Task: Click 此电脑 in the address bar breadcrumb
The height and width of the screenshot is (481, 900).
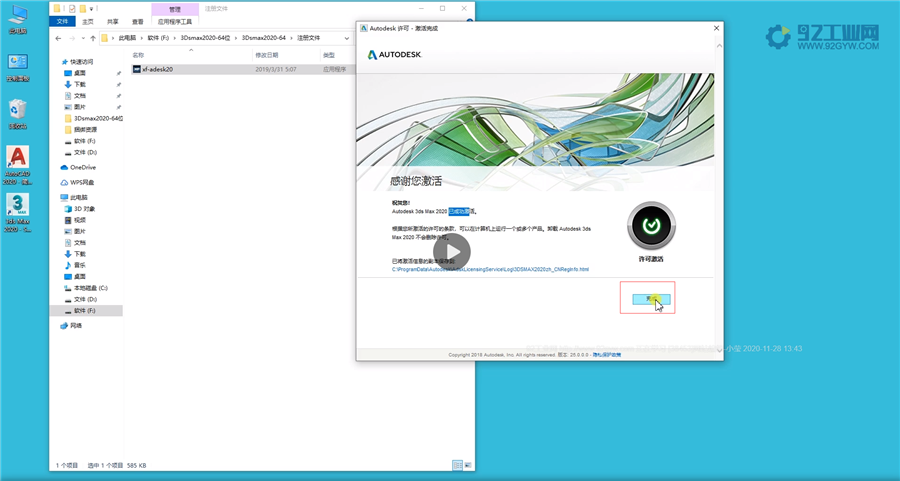Action: 127,38
